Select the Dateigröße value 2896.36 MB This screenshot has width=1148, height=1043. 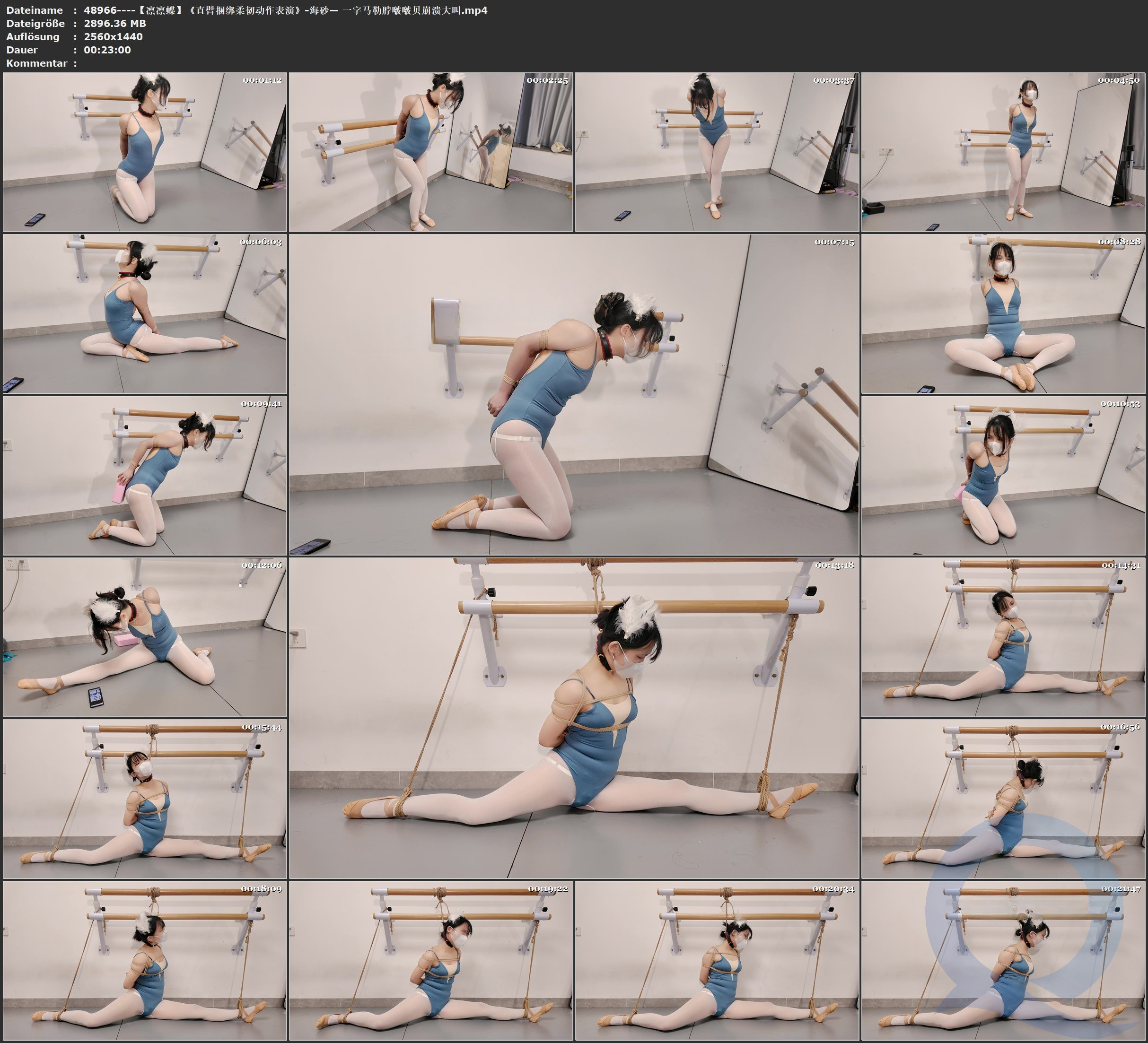tap(114, 23)
